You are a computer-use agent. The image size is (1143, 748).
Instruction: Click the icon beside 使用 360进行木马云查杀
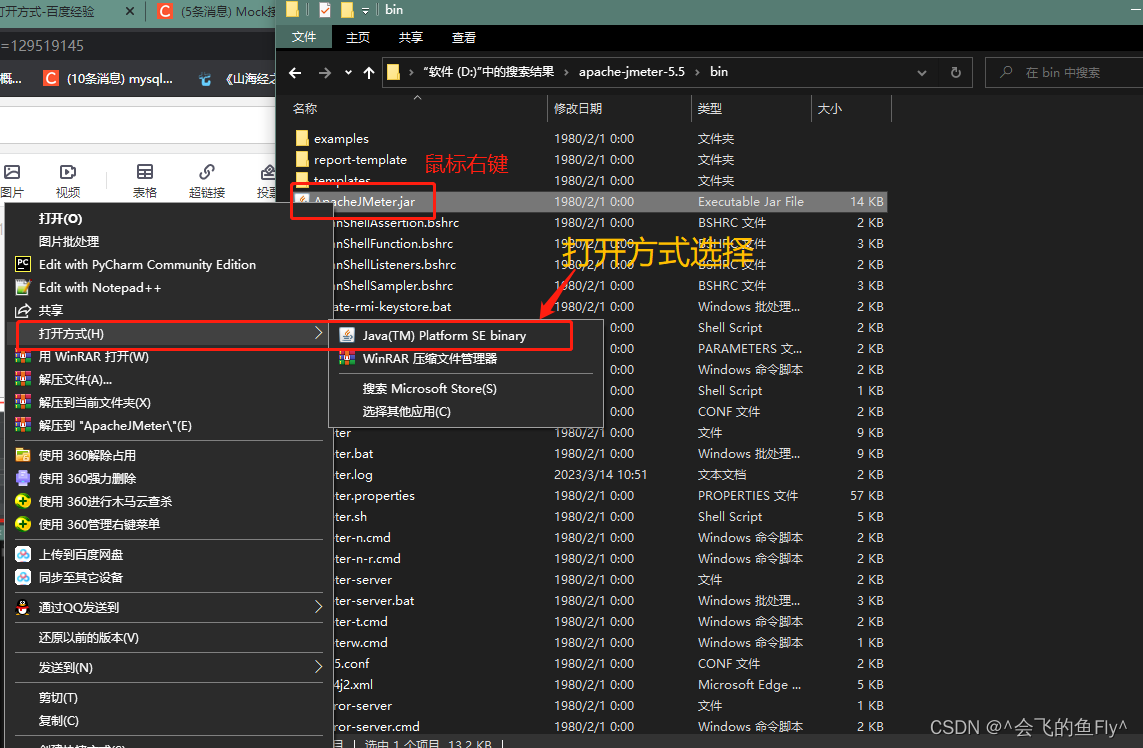point(23,501)
